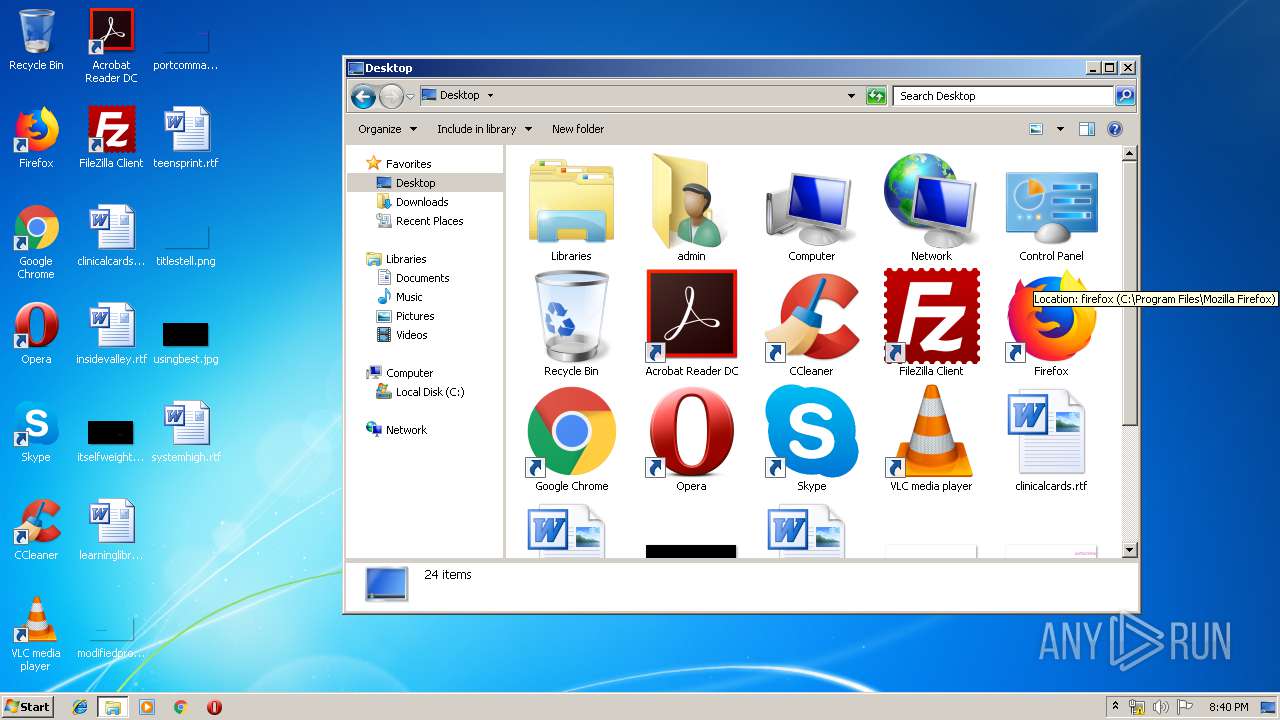The width and height of the screenshot is (1280, 720).
Task: Open Videos library in navigation pane
Action: (x=411, y=335)
